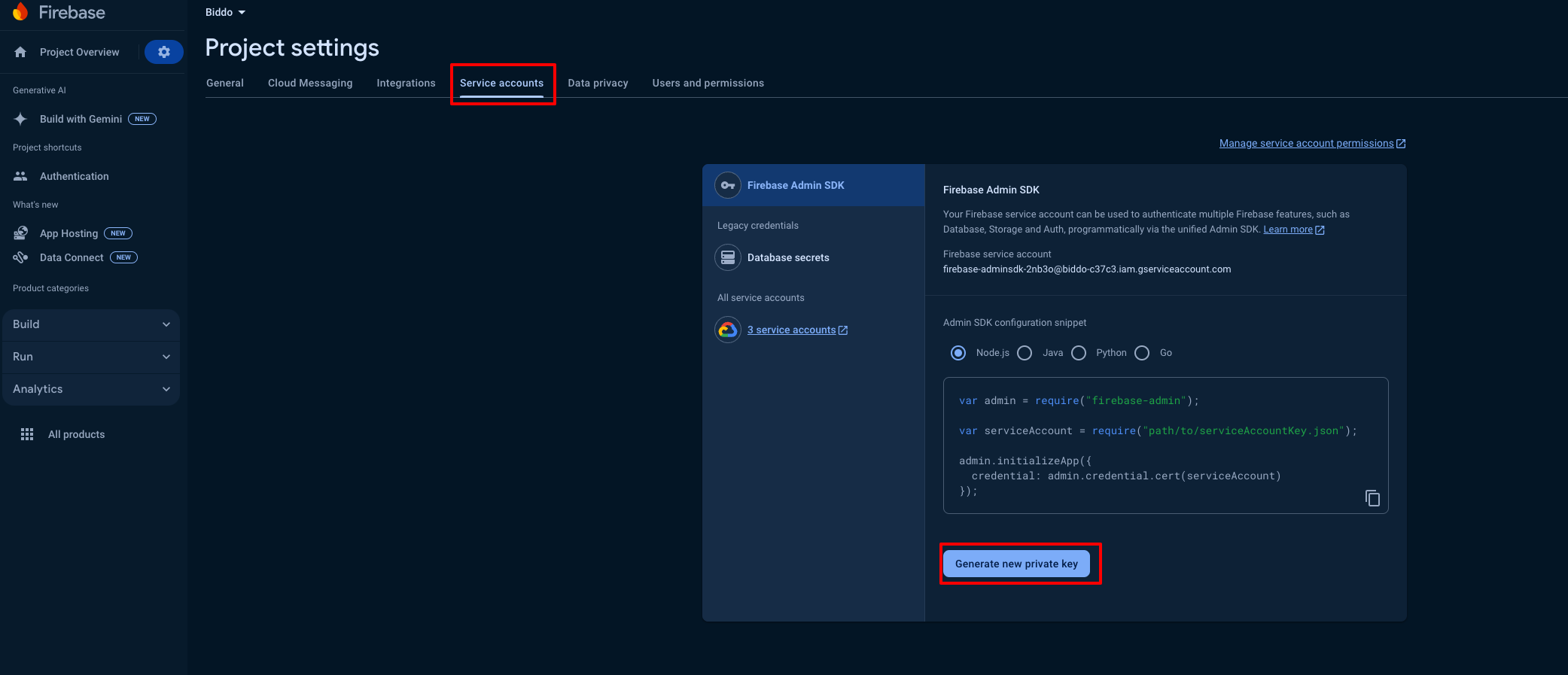Click the App Hosting icon
This screenshot has width=1568, height=675.
(20, 233)
